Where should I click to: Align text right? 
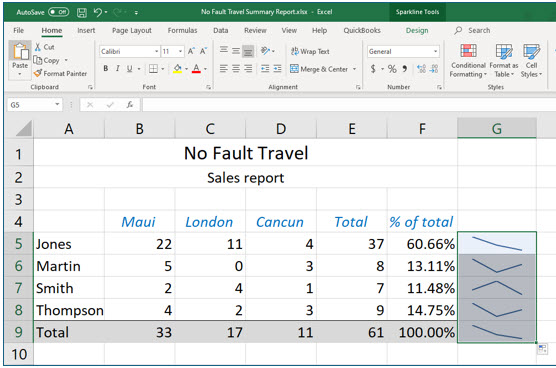[x=248, y=68]
